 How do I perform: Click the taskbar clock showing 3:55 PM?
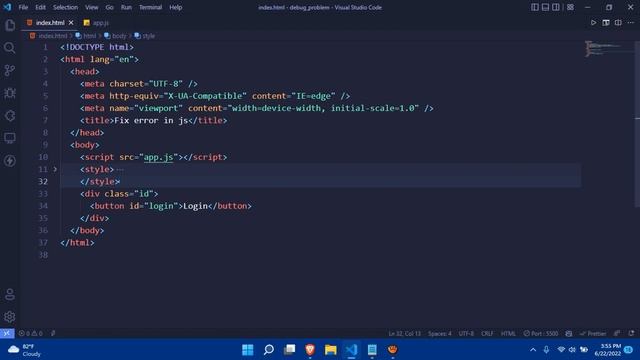pyautogui.click(x=607, y=350)
